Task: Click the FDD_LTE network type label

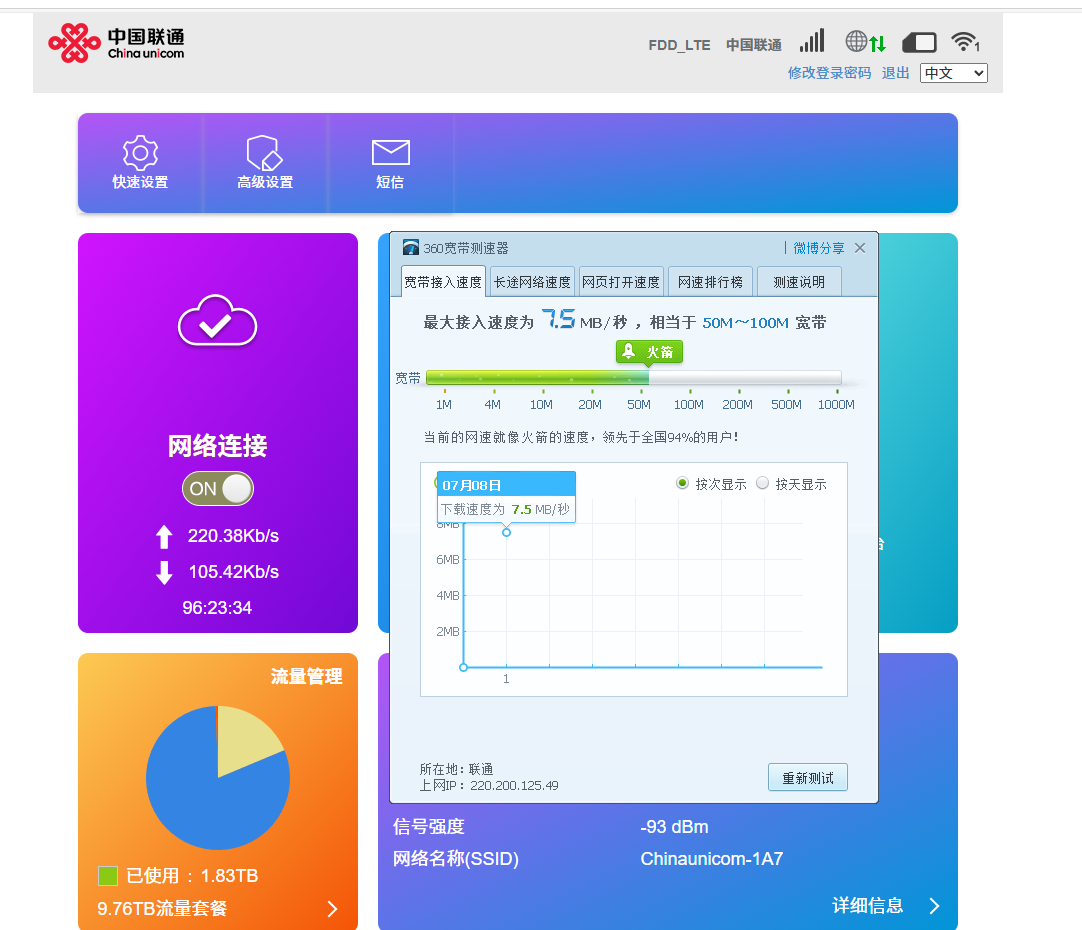Action: pos(679,45)
